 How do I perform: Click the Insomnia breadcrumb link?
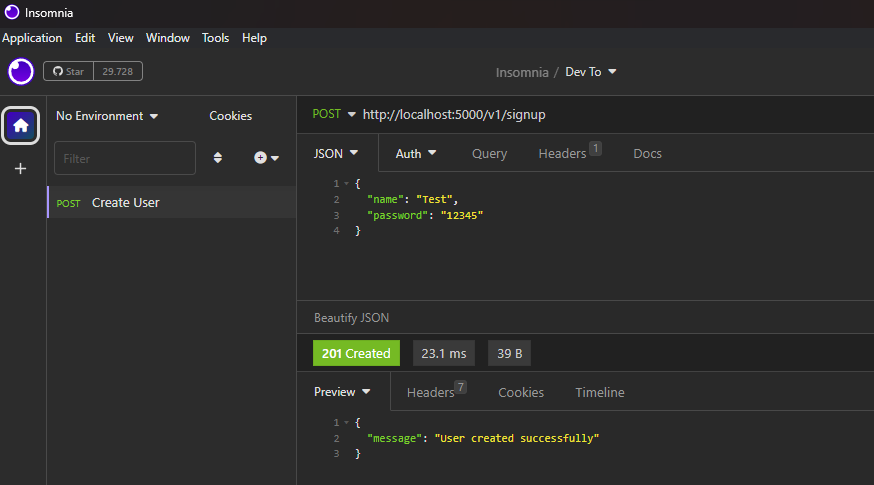point(522,72)
